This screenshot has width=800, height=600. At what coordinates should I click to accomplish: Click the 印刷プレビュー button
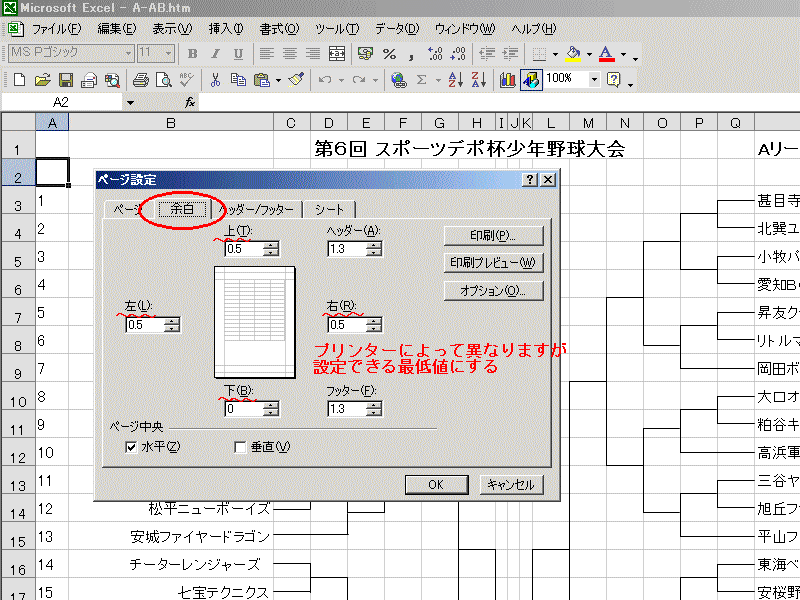point(492,263)
